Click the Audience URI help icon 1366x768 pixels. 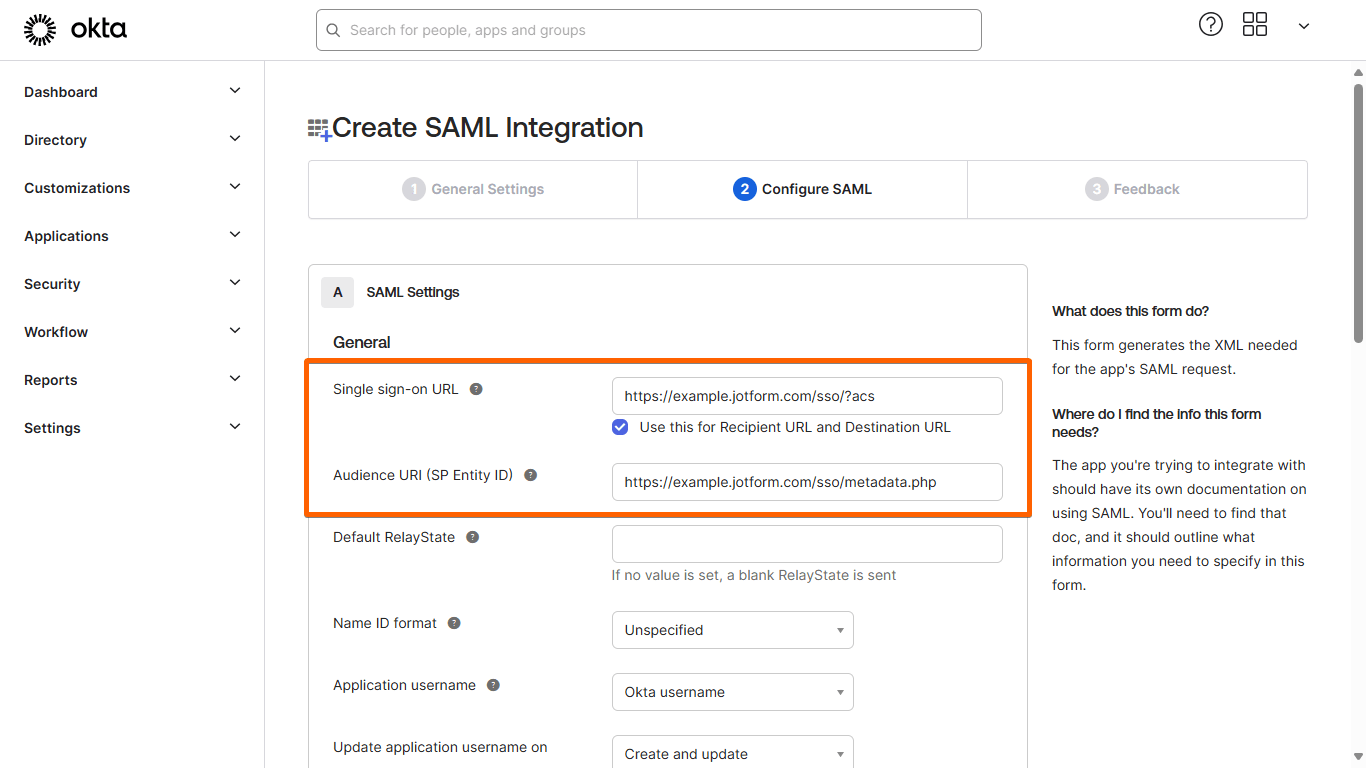point(531,475)
